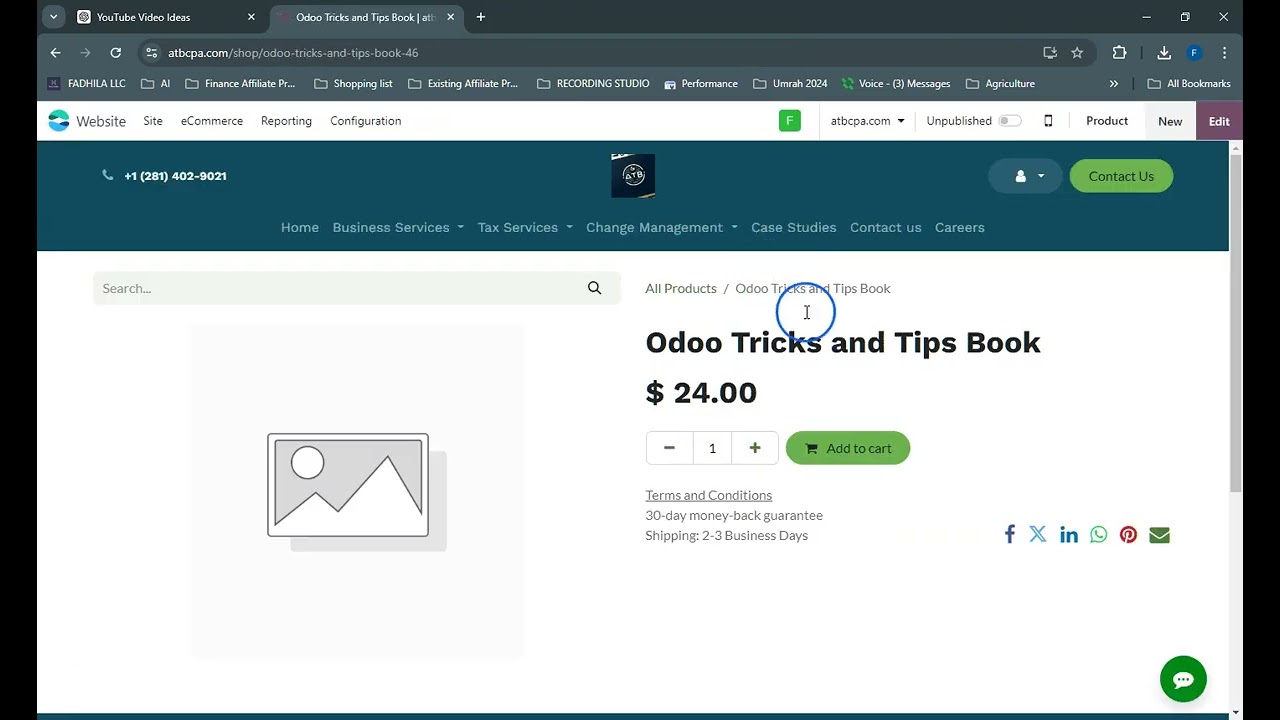Open Chrome three-dot menu
Viewport: 1280px width, 720px height.
[x=1224, y=53]
